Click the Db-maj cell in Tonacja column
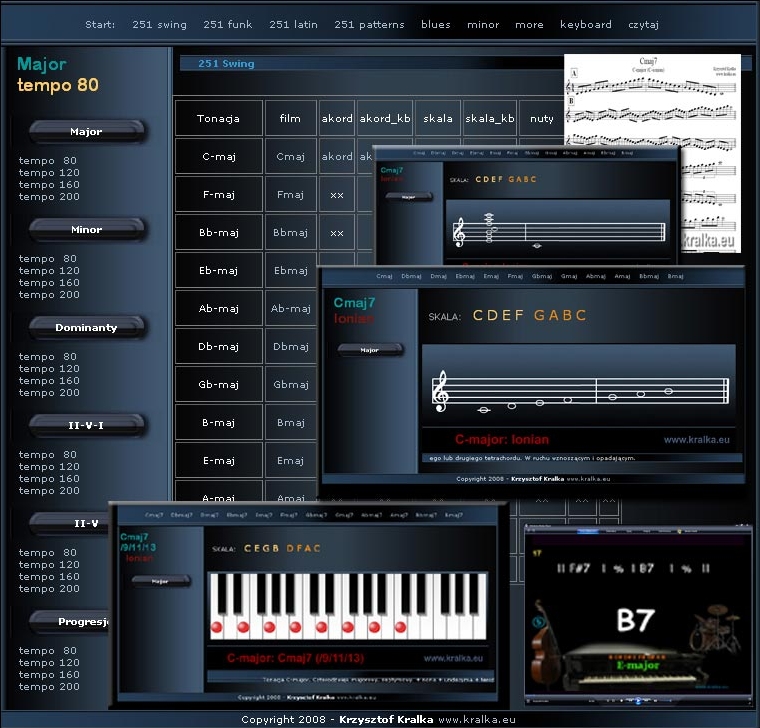The height and width of the screenshot is (728, 760). point(219,347)
